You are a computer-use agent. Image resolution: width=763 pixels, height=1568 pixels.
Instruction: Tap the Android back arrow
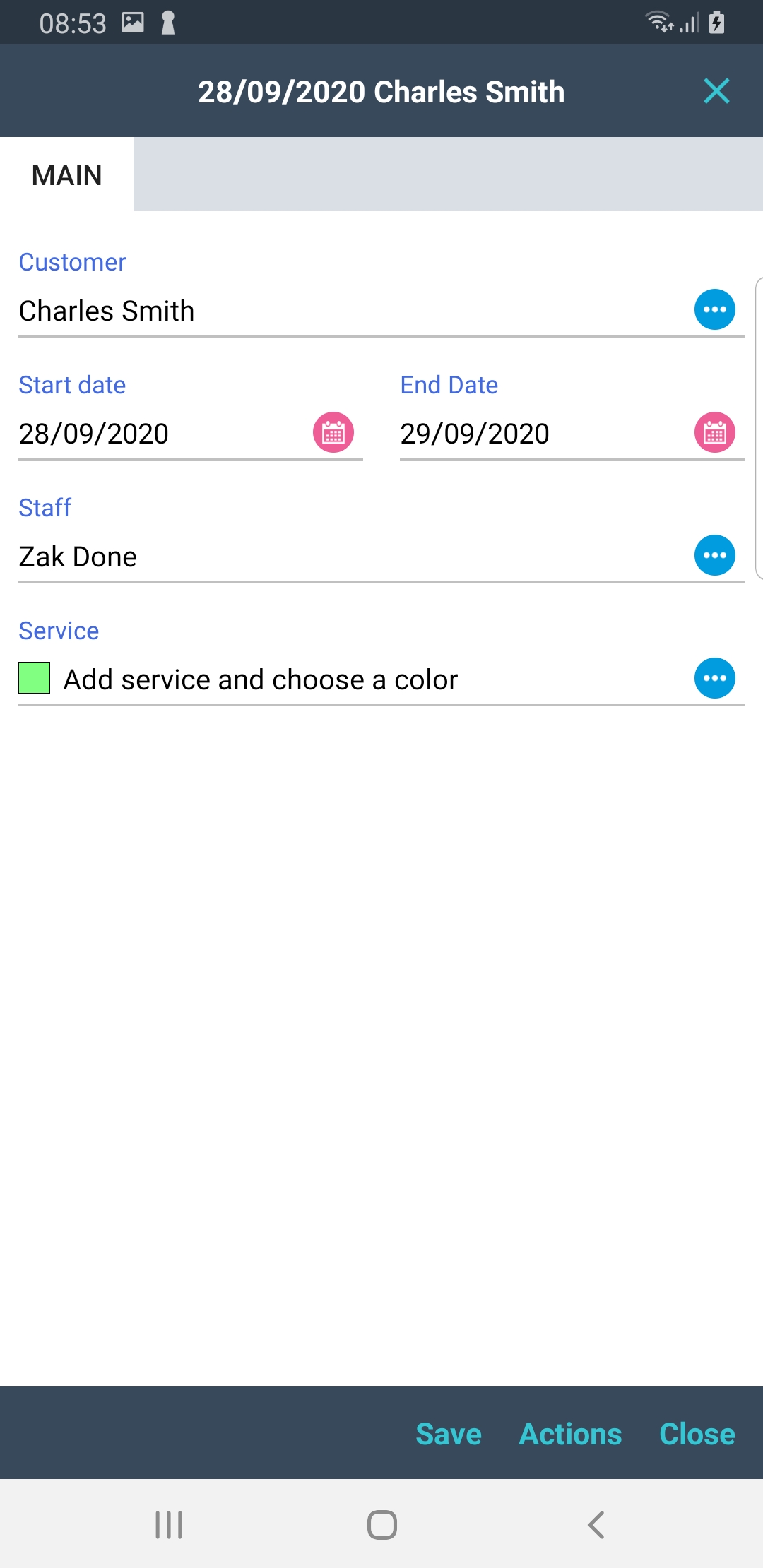596,1524
